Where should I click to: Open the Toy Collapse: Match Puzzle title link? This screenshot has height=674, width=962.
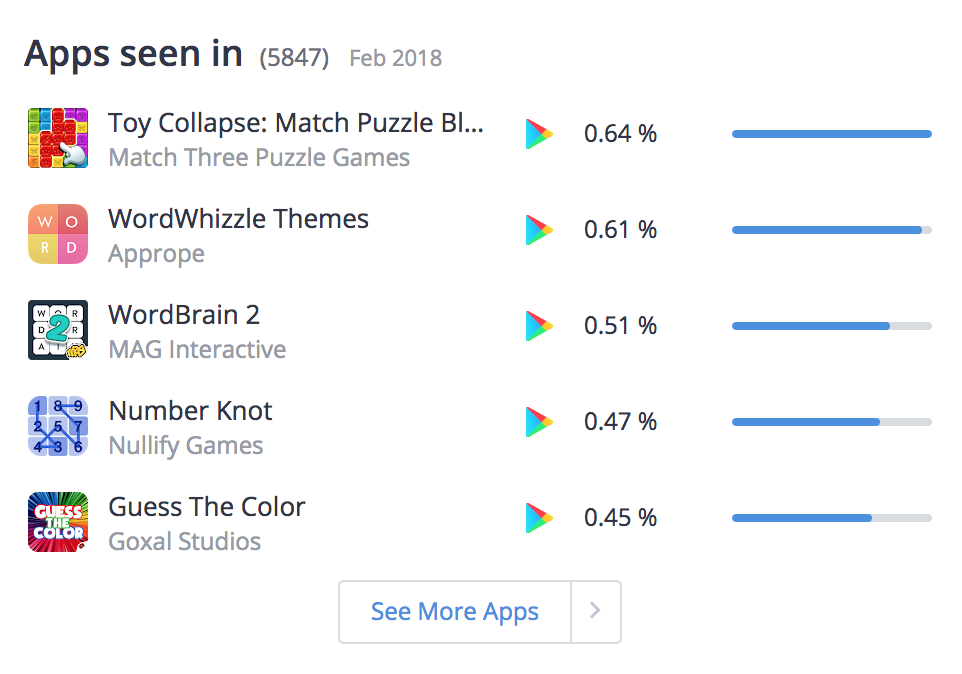(296, 123)
